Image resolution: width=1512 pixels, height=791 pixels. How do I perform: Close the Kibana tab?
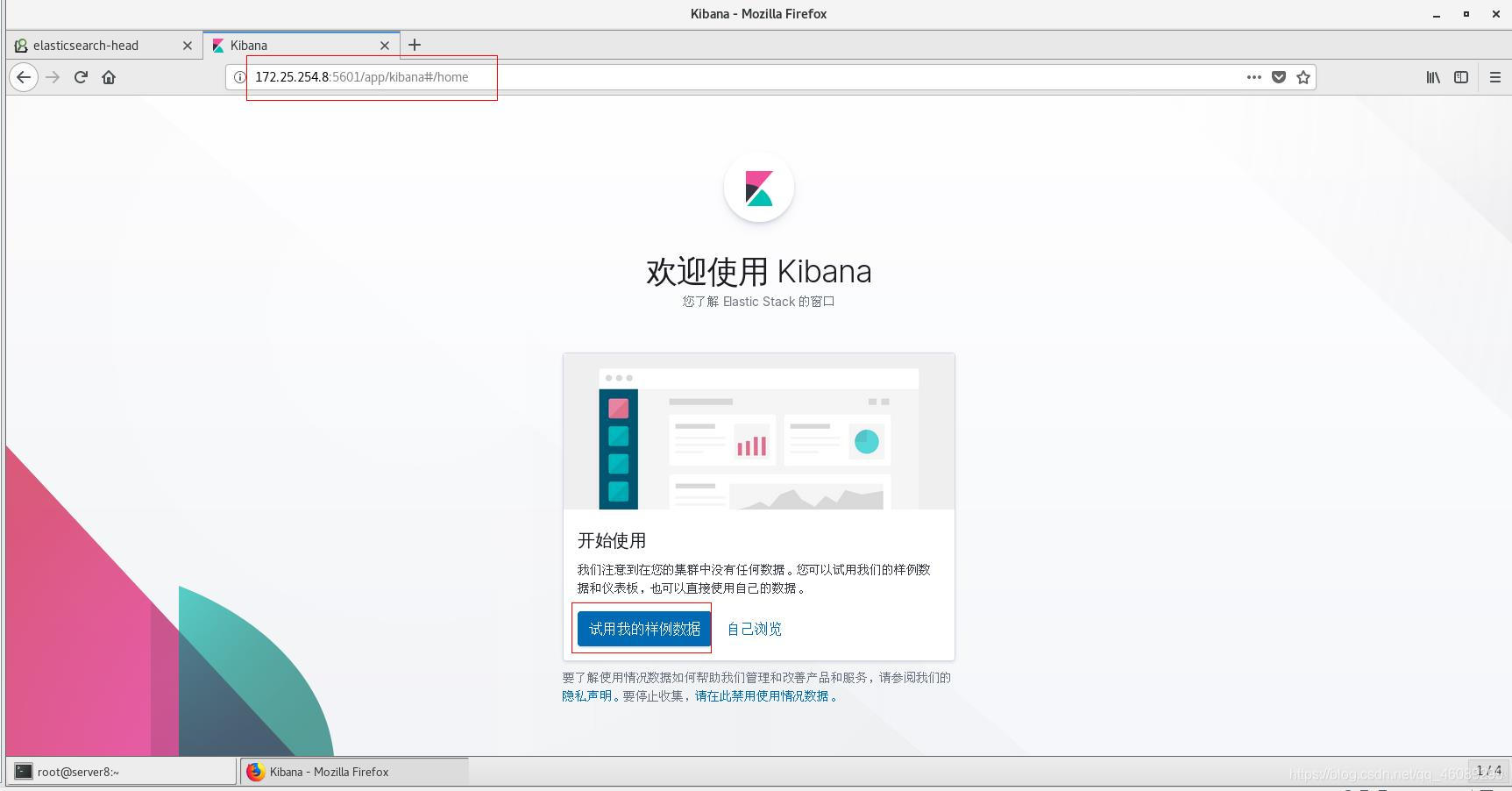[384, 46]
